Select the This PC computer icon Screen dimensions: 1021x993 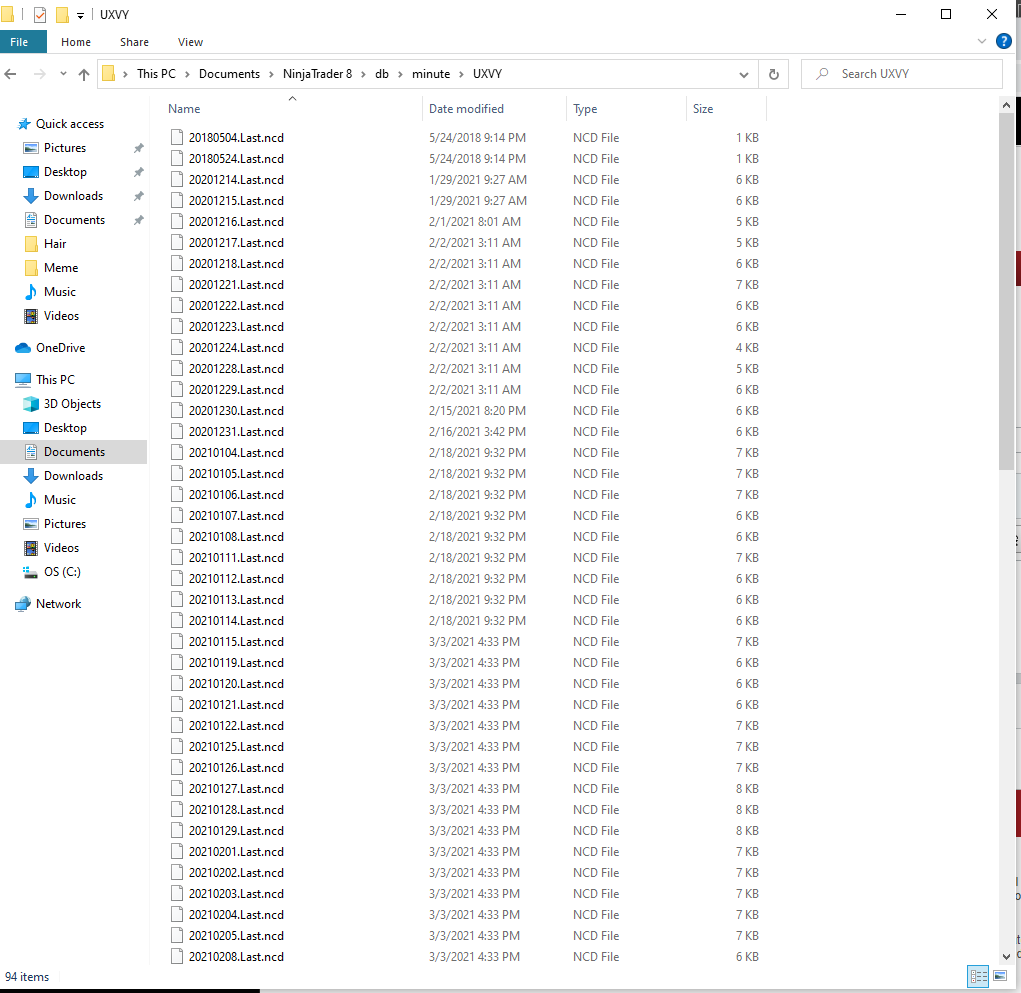click(x=23, y=380)
